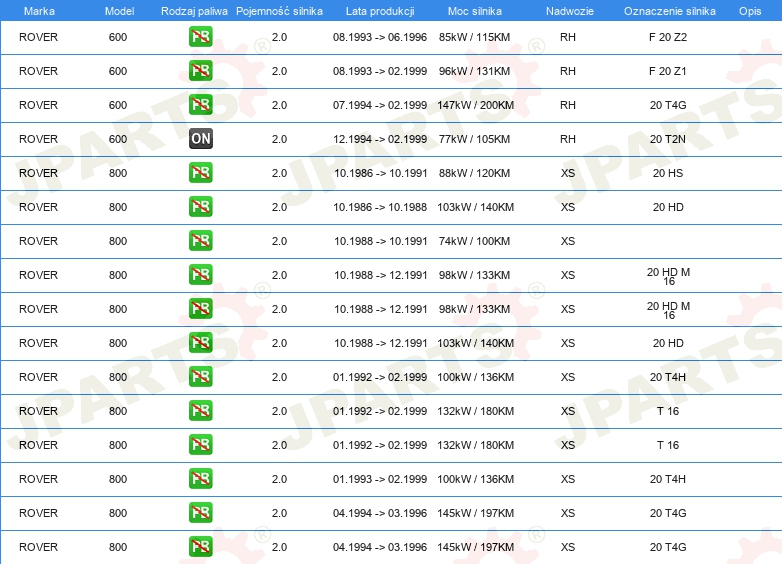This screenshot has width=782, height=564.
Task: Click engine code 20 HS
Action: click(668, 173)
